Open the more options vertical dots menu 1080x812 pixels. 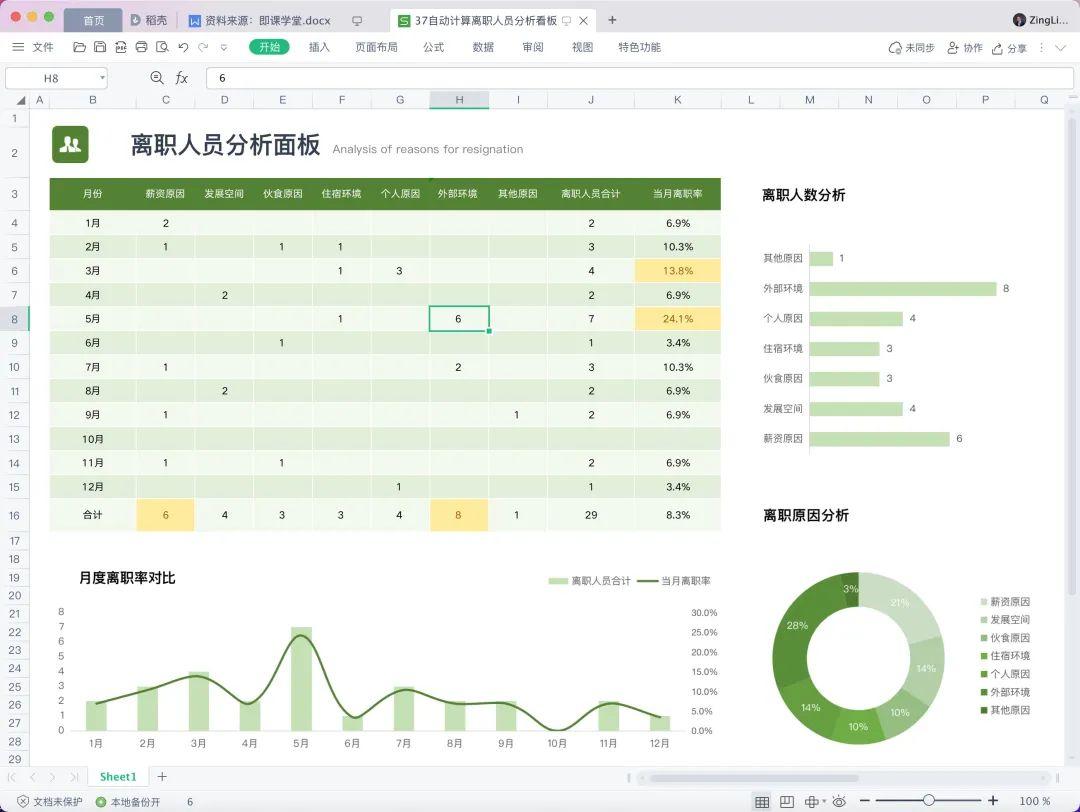click(1041, 48)
